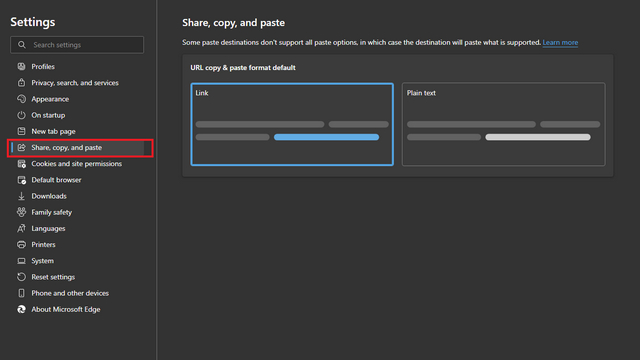Choose the Plain text paste format
640x360 pixels.
tap(503, 124)
